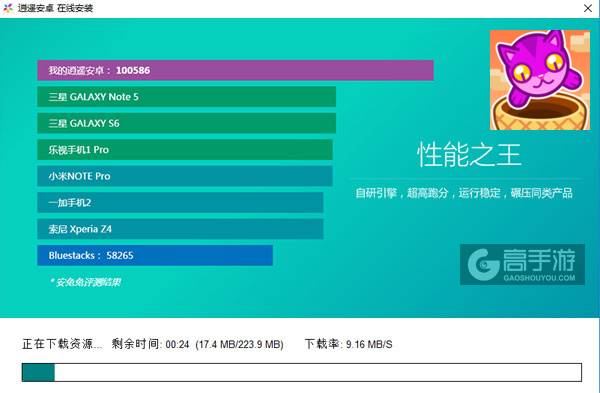Click the 索尼 Xperia Z4 bar
Screen dimensions: 600x393
180,229
